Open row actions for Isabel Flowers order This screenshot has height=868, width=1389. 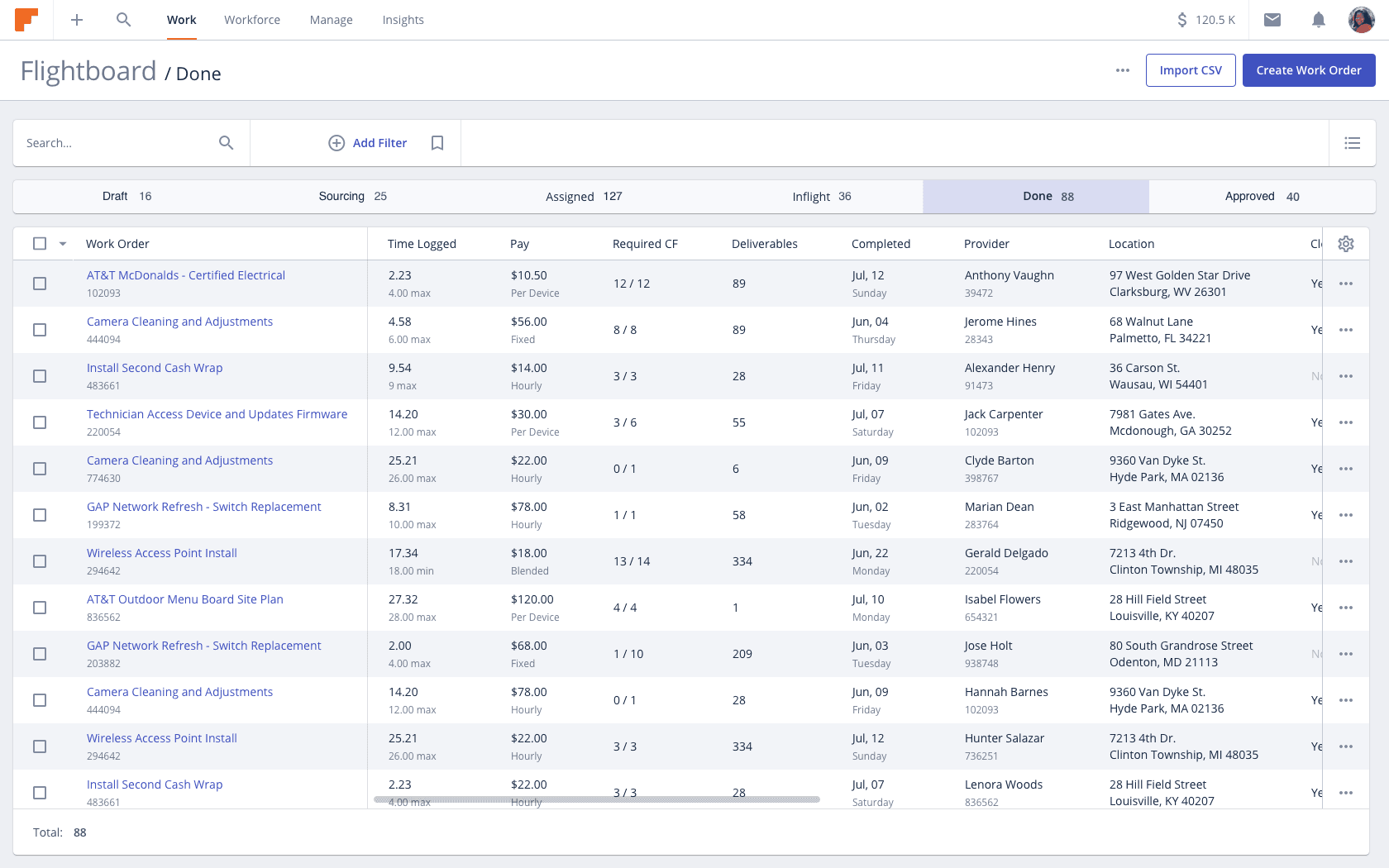(1346, 608)
